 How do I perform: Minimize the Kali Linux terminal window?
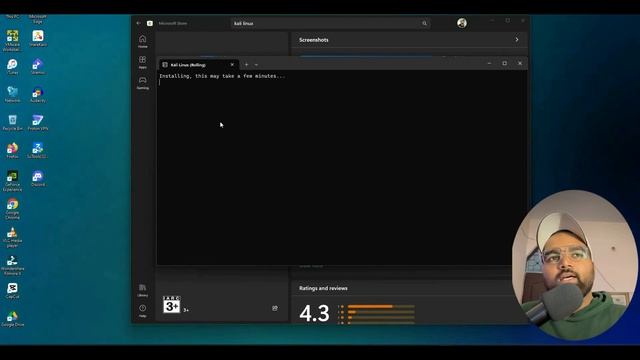point(489,63)
